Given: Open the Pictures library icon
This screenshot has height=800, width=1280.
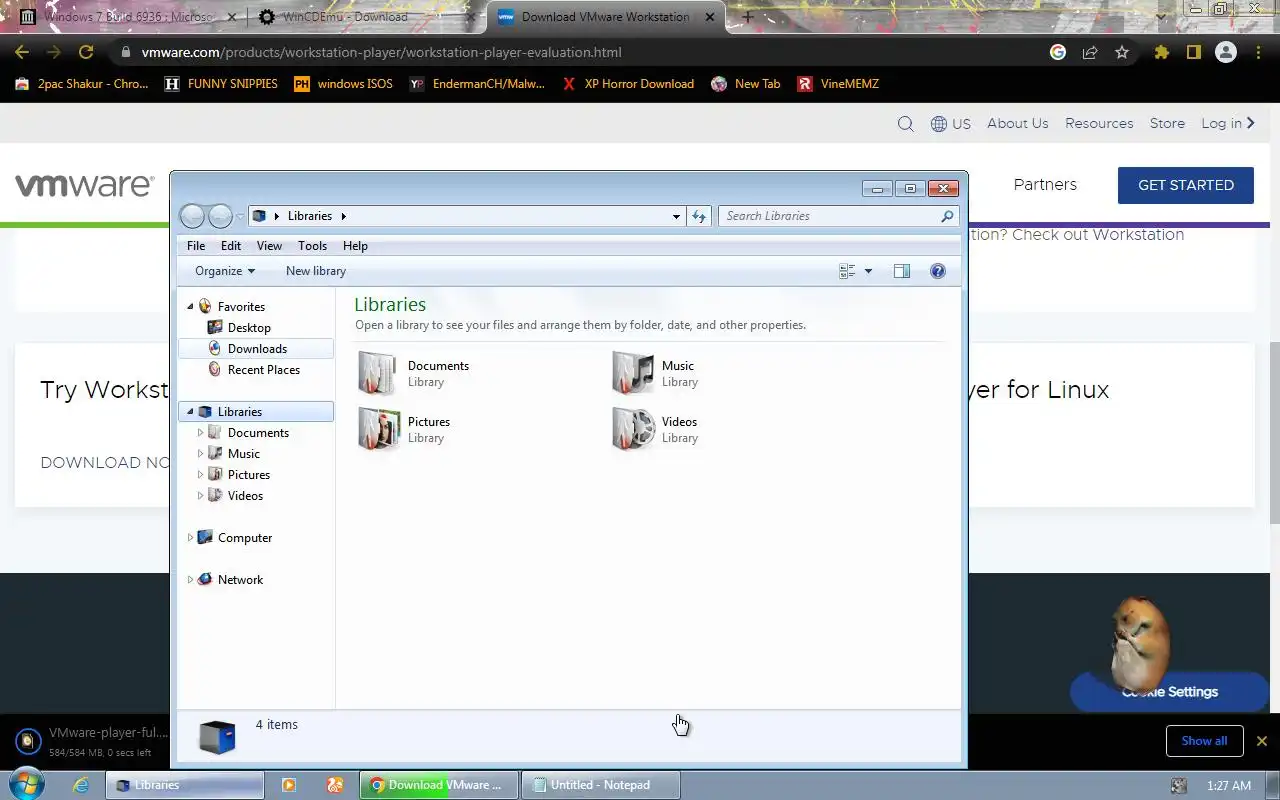Looking at the screenshot, I should pyautogui.click(x=379, y=429).
